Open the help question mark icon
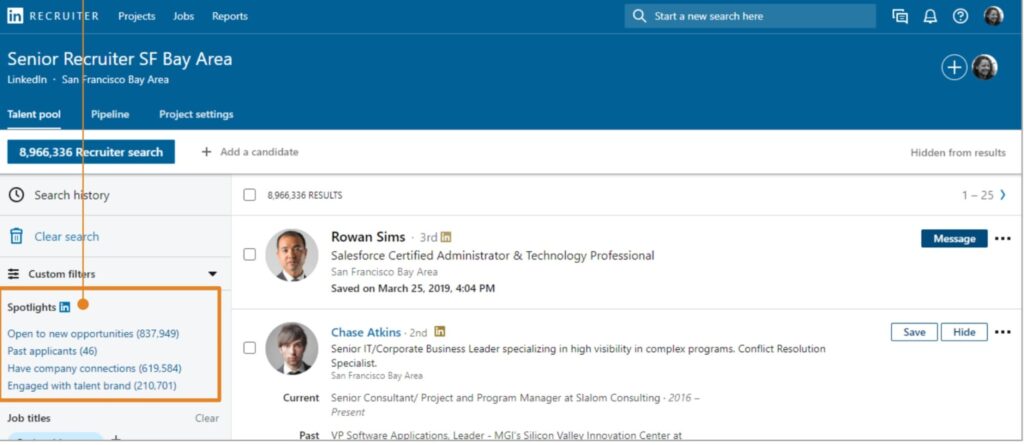The width and height of the screenshot is (1024, 445). coord(960,16)
